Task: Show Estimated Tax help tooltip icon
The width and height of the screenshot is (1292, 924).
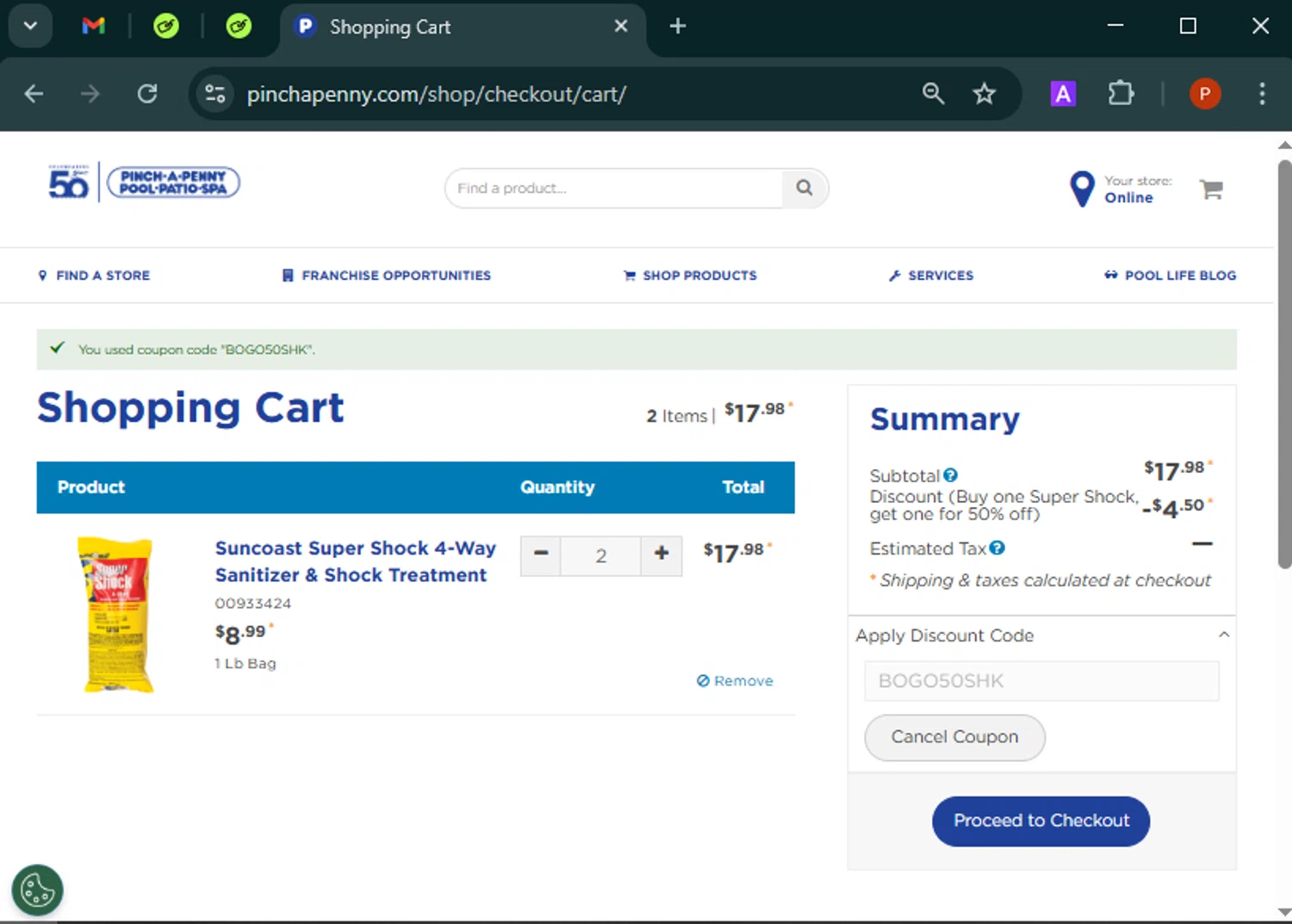Action: (x=997, y=548)
